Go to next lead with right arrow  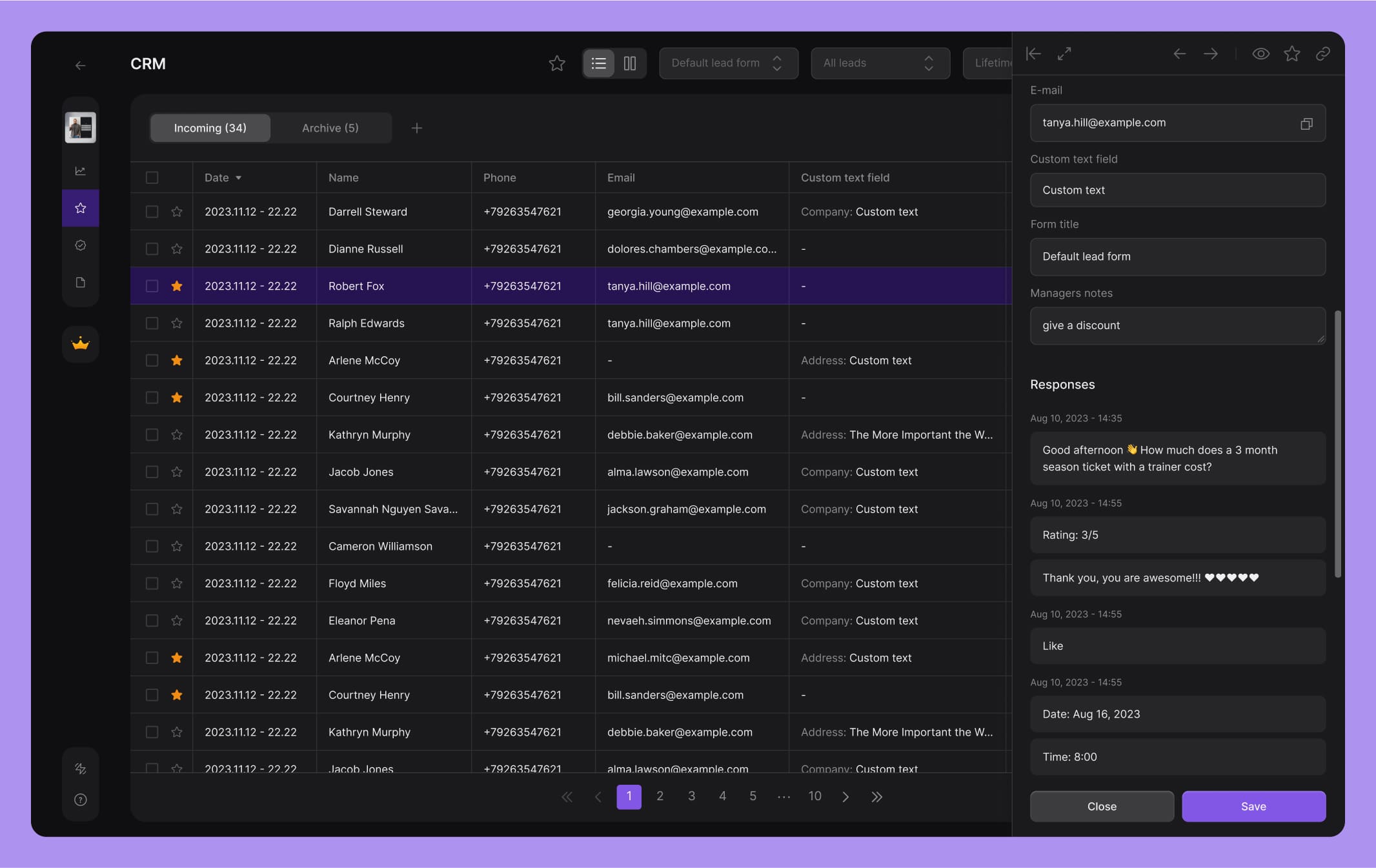coord(1210,54)
